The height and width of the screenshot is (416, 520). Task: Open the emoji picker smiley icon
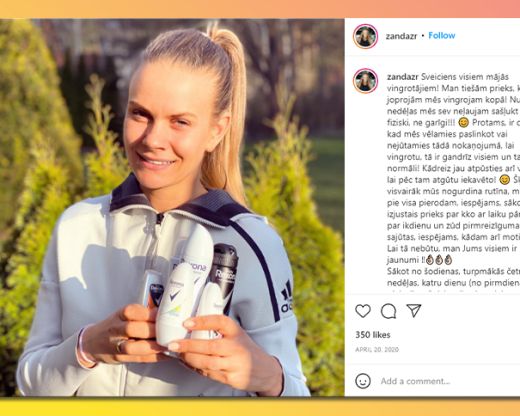click(363, 381)
